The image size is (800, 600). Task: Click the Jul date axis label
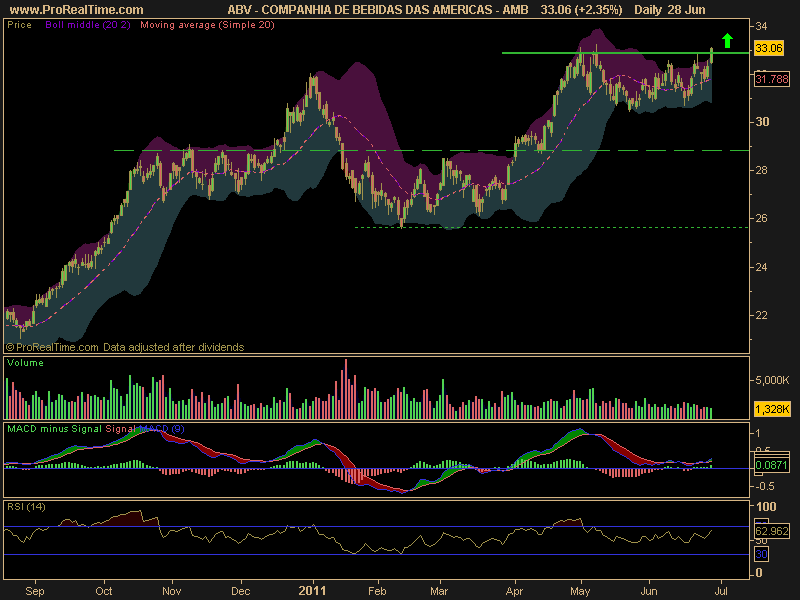(721, 591)
